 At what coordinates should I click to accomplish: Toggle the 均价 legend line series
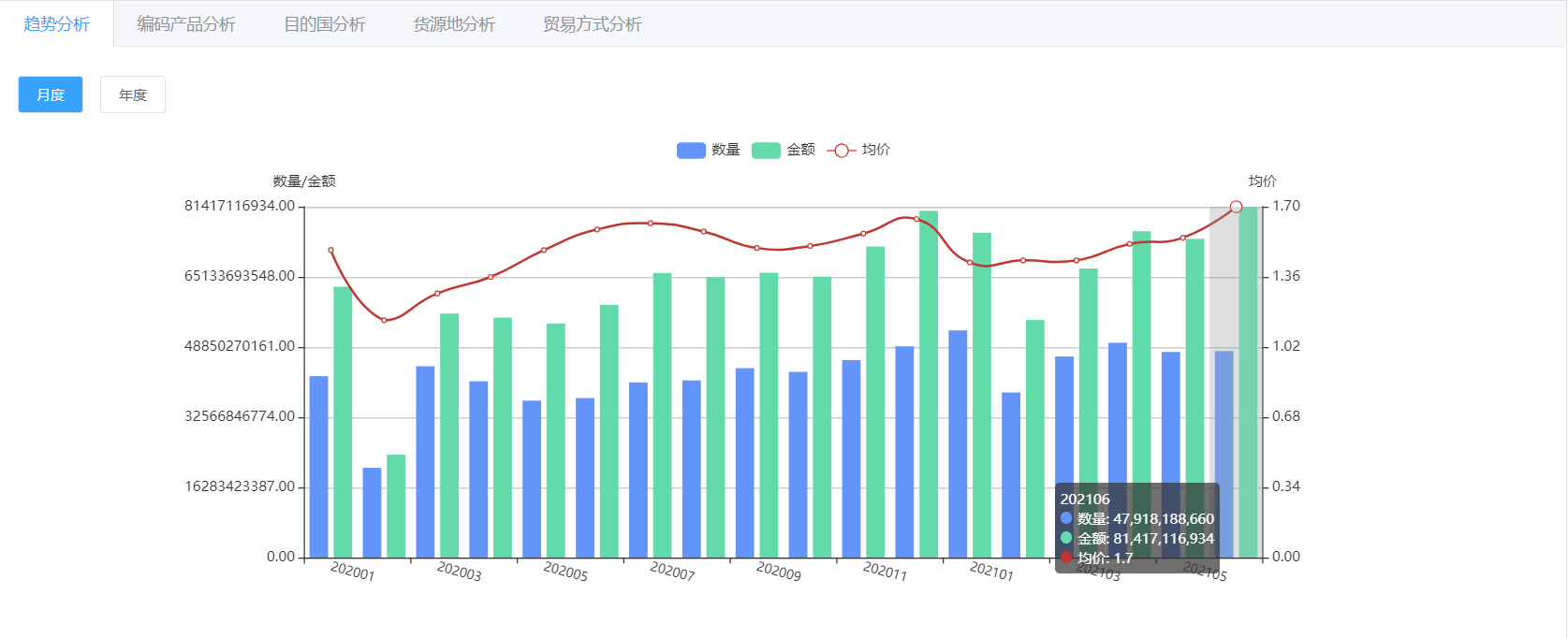click(858, 150)
